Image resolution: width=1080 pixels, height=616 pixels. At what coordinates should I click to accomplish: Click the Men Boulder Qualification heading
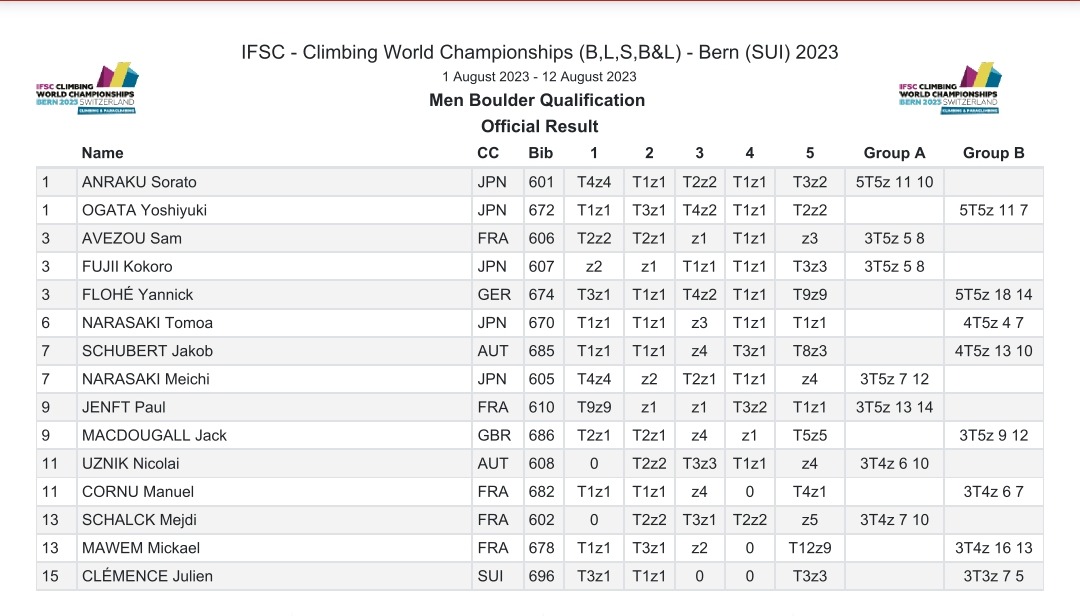[537, 100]
